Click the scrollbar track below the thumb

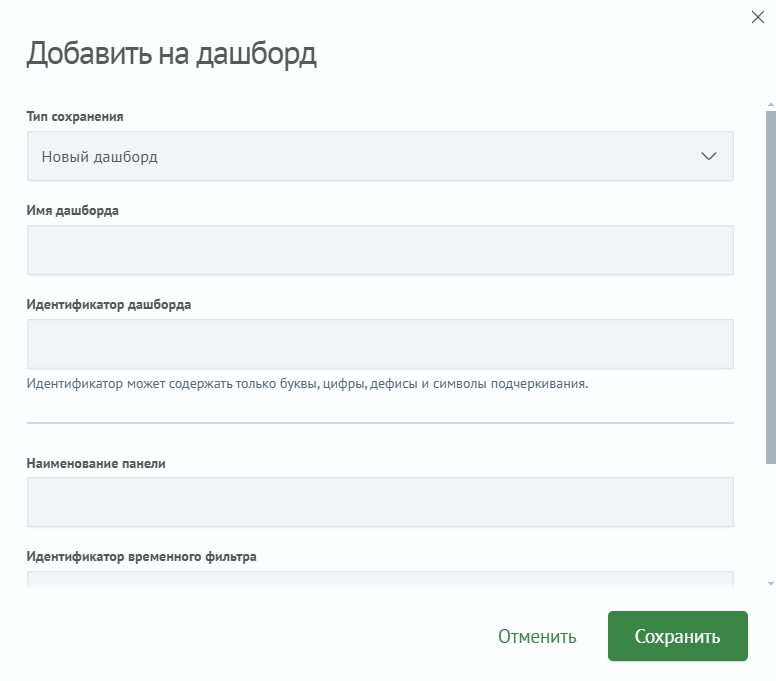(x=771, y=520)
